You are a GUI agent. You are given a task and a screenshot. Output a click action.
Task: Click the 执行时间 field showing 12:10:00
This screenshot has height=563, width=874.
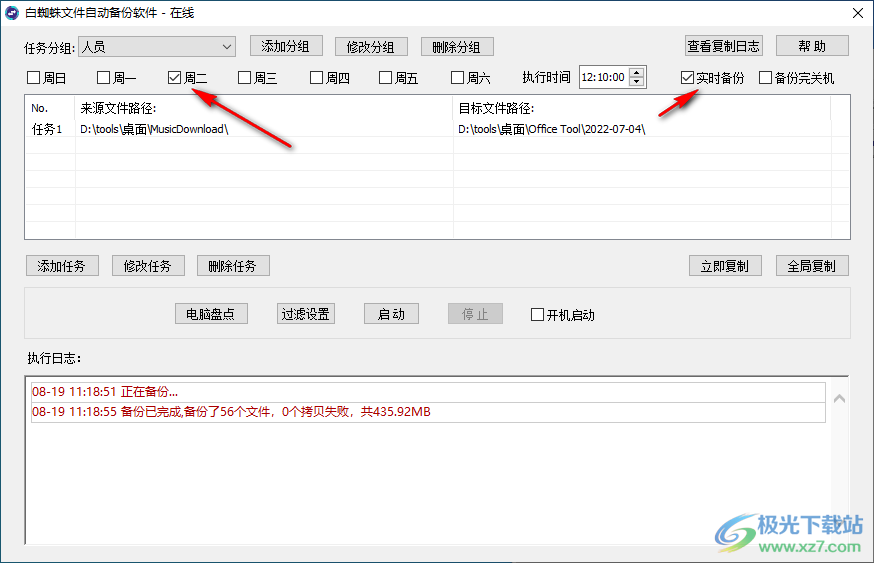point(604,77)
